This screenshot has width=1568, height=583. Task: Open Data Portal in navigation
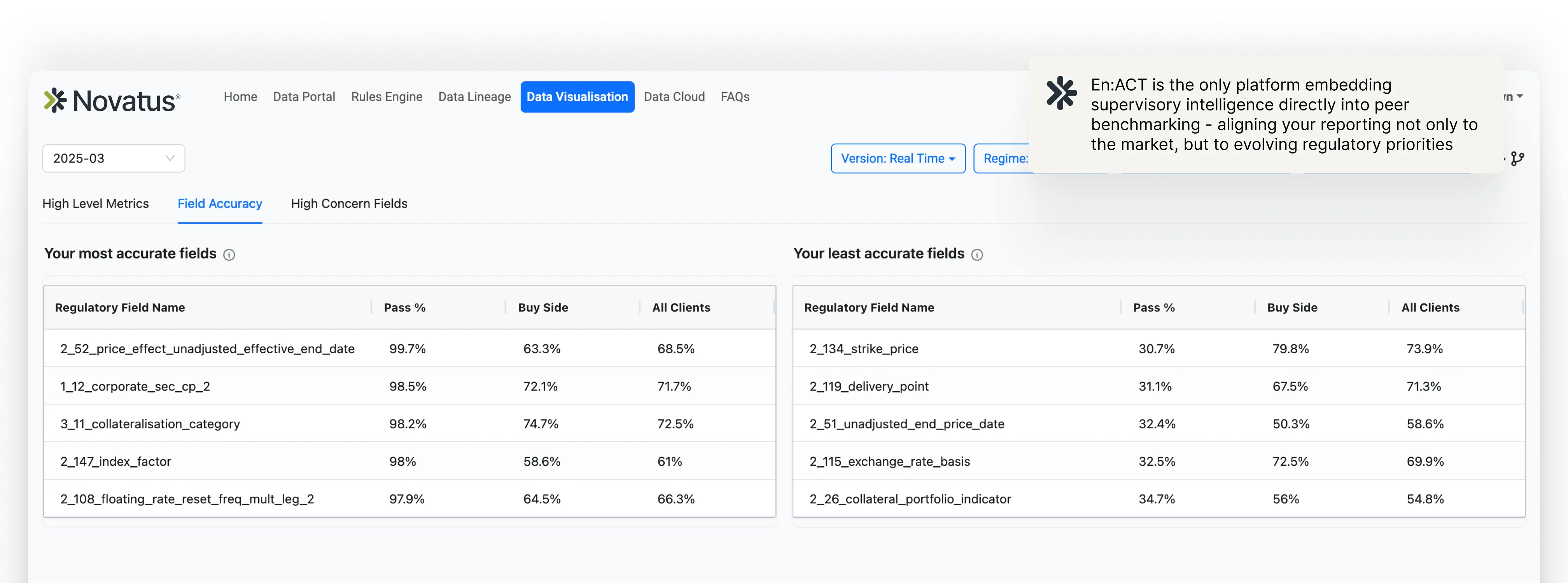pyautogui.click(x=304, y=97)
